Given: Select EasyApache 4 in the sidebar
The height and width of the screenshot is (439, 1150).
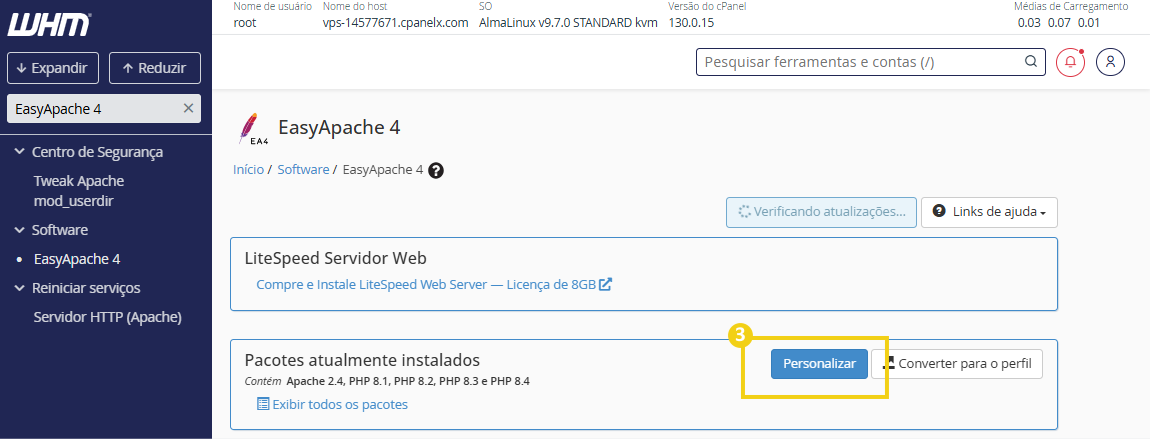Looking at the screenshot, I should point(77,259).
